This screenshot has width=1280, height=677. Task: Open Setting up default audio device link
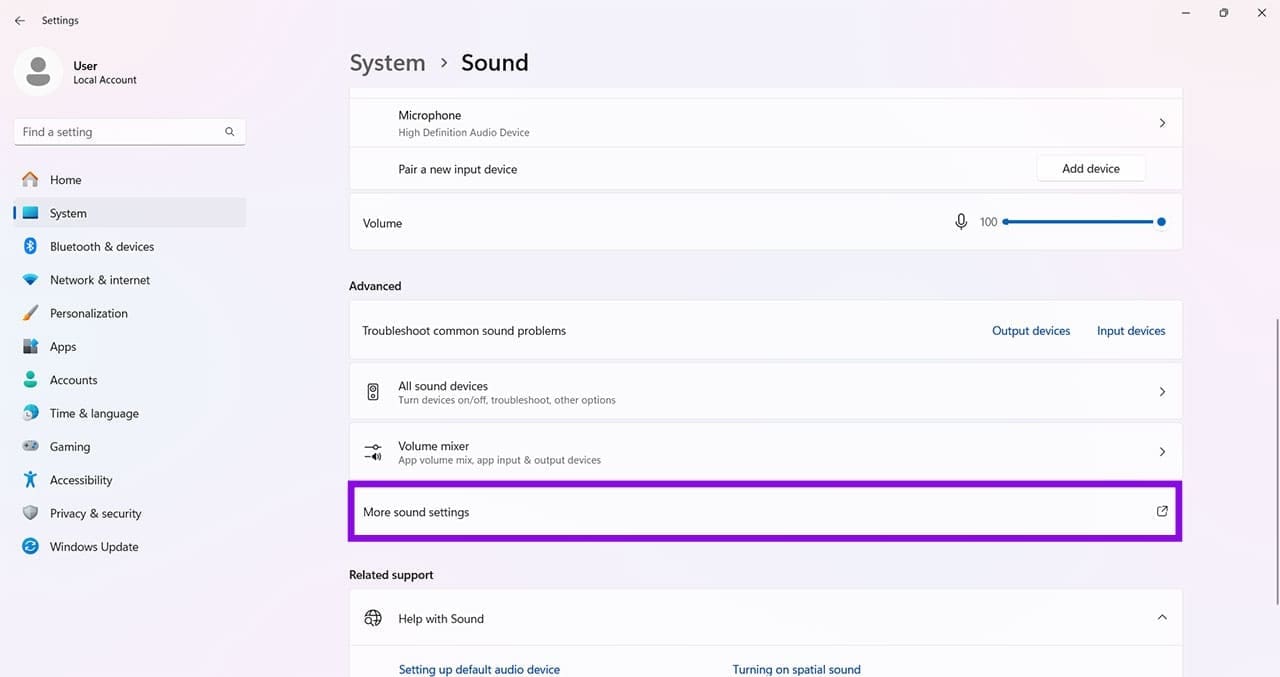click(479, 669)
